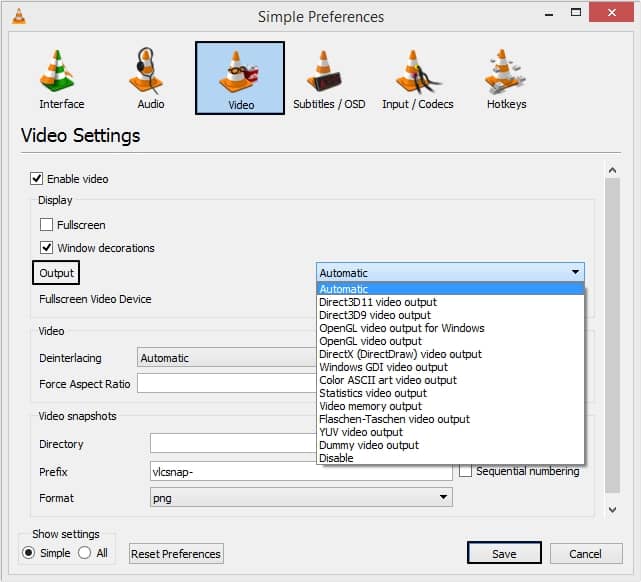This screenshot has height=582, width=641.
Task: Choose Disable in the output list
Action: [x=450, y=458]
